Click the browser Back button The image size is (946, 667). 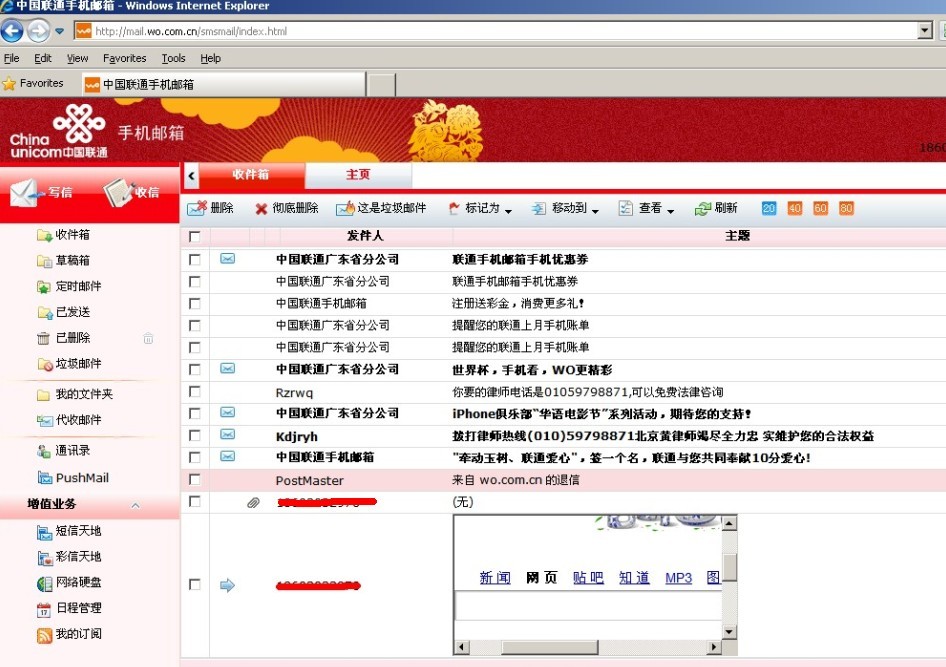tap(11, 31)
